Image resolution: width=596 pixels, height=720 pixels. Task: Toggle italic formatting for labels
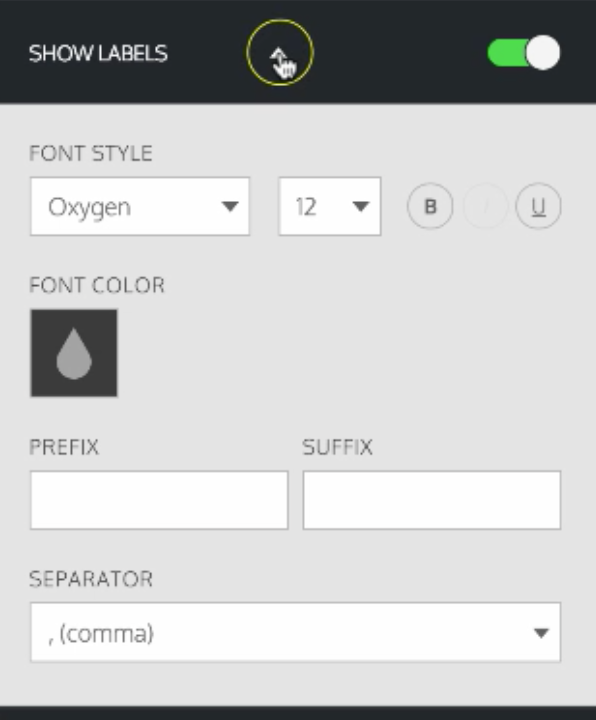[x=485, y=206]
